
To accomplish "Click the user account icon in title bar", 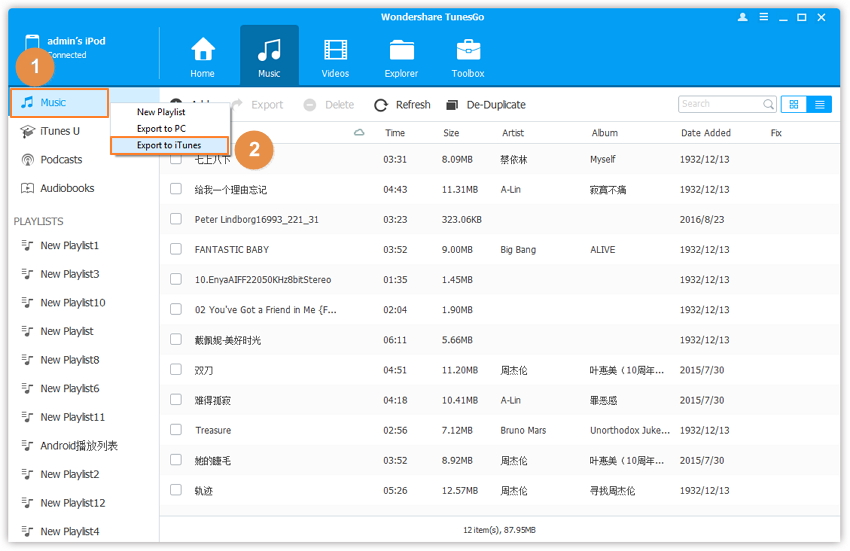I will point(743,17).
